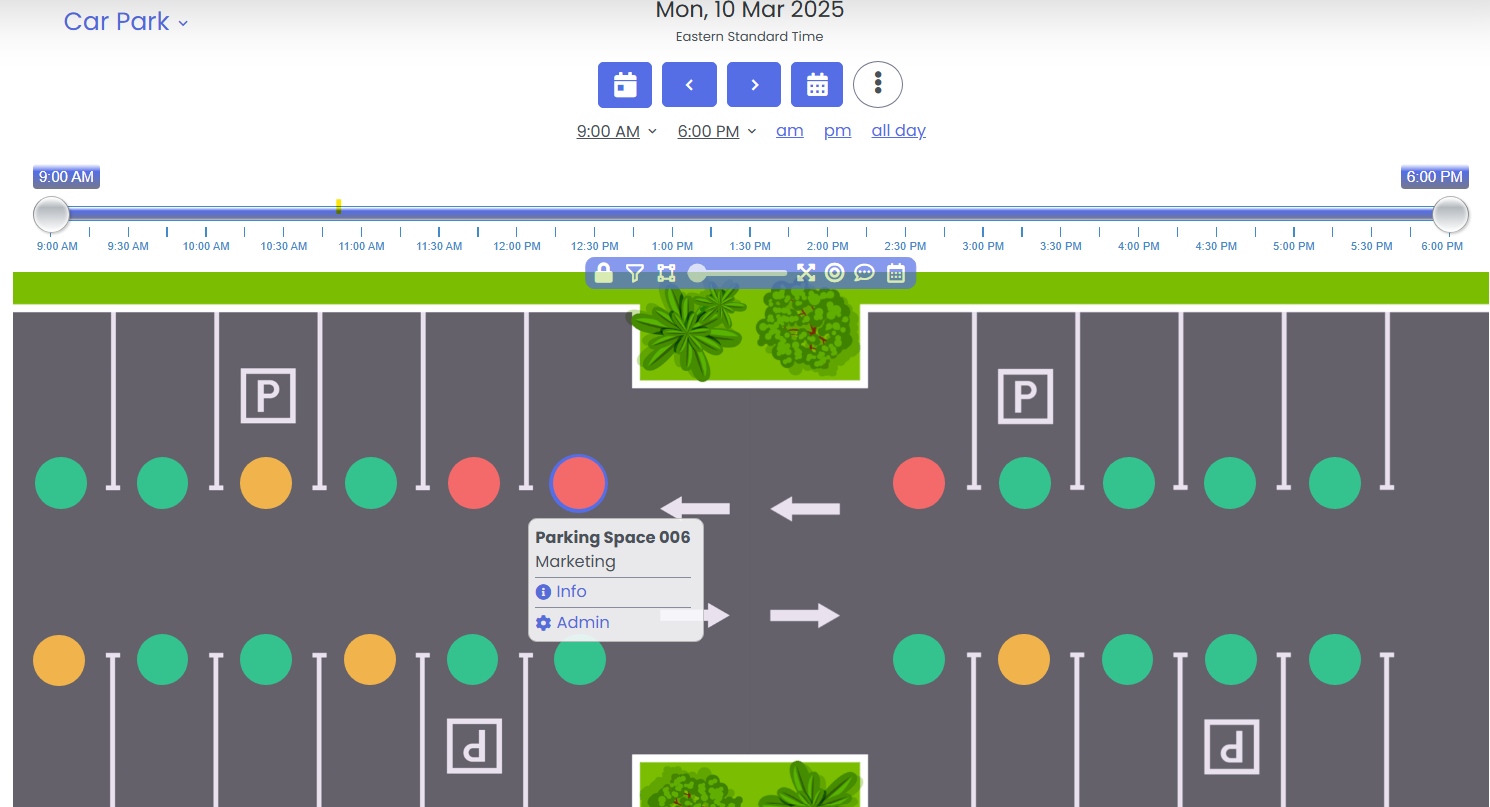
Task: Go to the previous day with left chevron
Action: 689,85
